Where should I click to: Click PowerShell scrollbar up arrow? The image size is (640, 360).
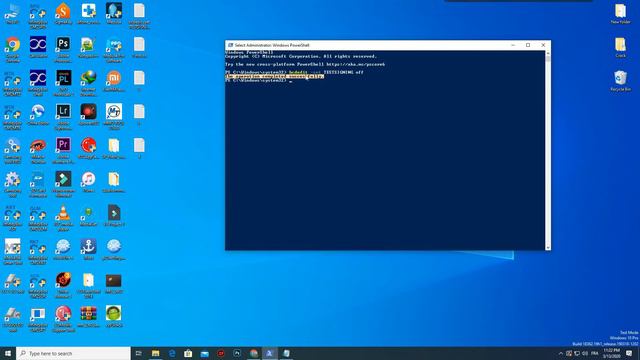pyautogui.click(x=548, y=53)
